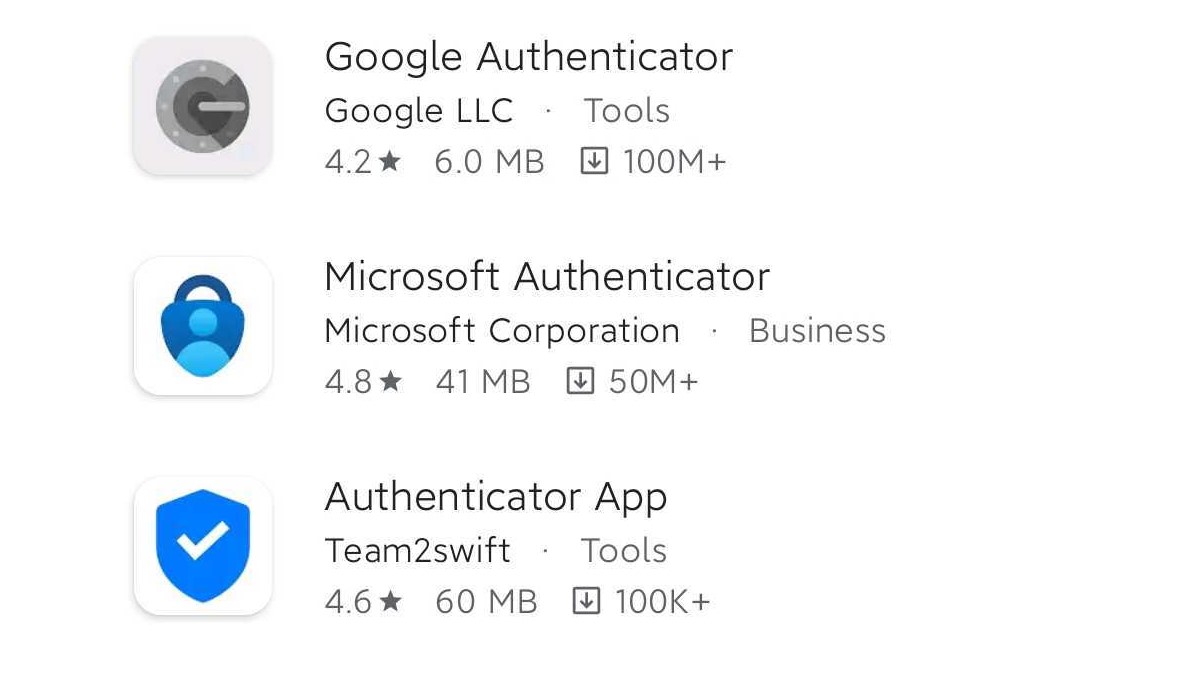Click the 41 MB size text
The width and height of the screenshot is (1200, 675).
[x=483, y=381]
